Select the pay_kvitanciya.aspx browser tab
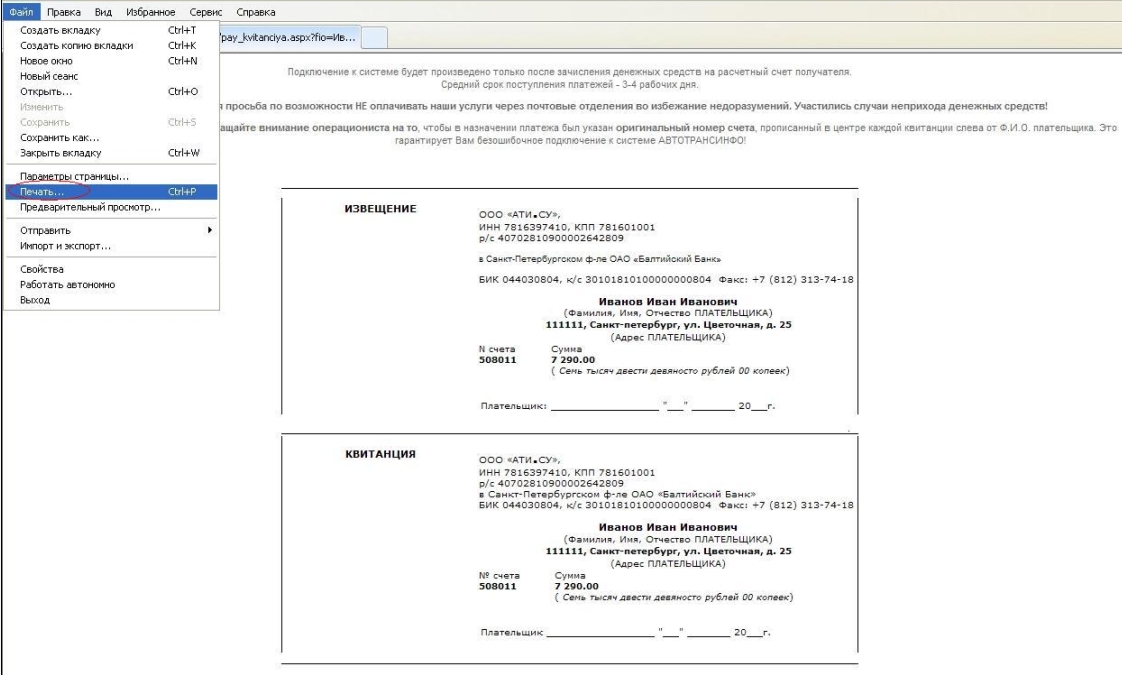 [288, 36]
